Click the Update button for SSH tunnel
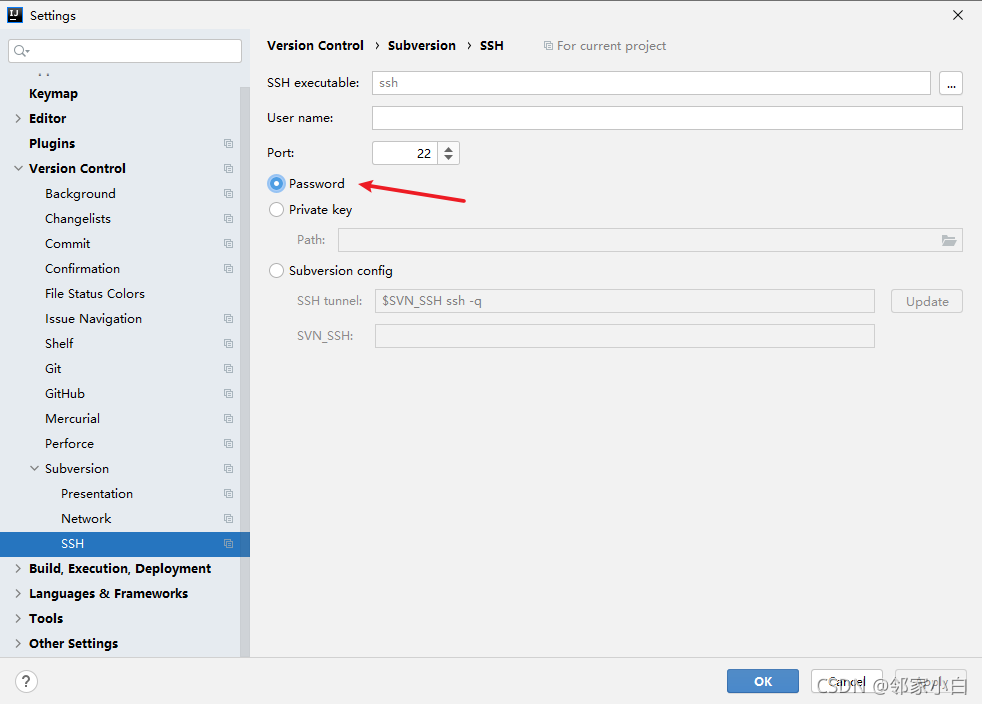The height and width of the screenshot is (704, 982). (927, 301)
